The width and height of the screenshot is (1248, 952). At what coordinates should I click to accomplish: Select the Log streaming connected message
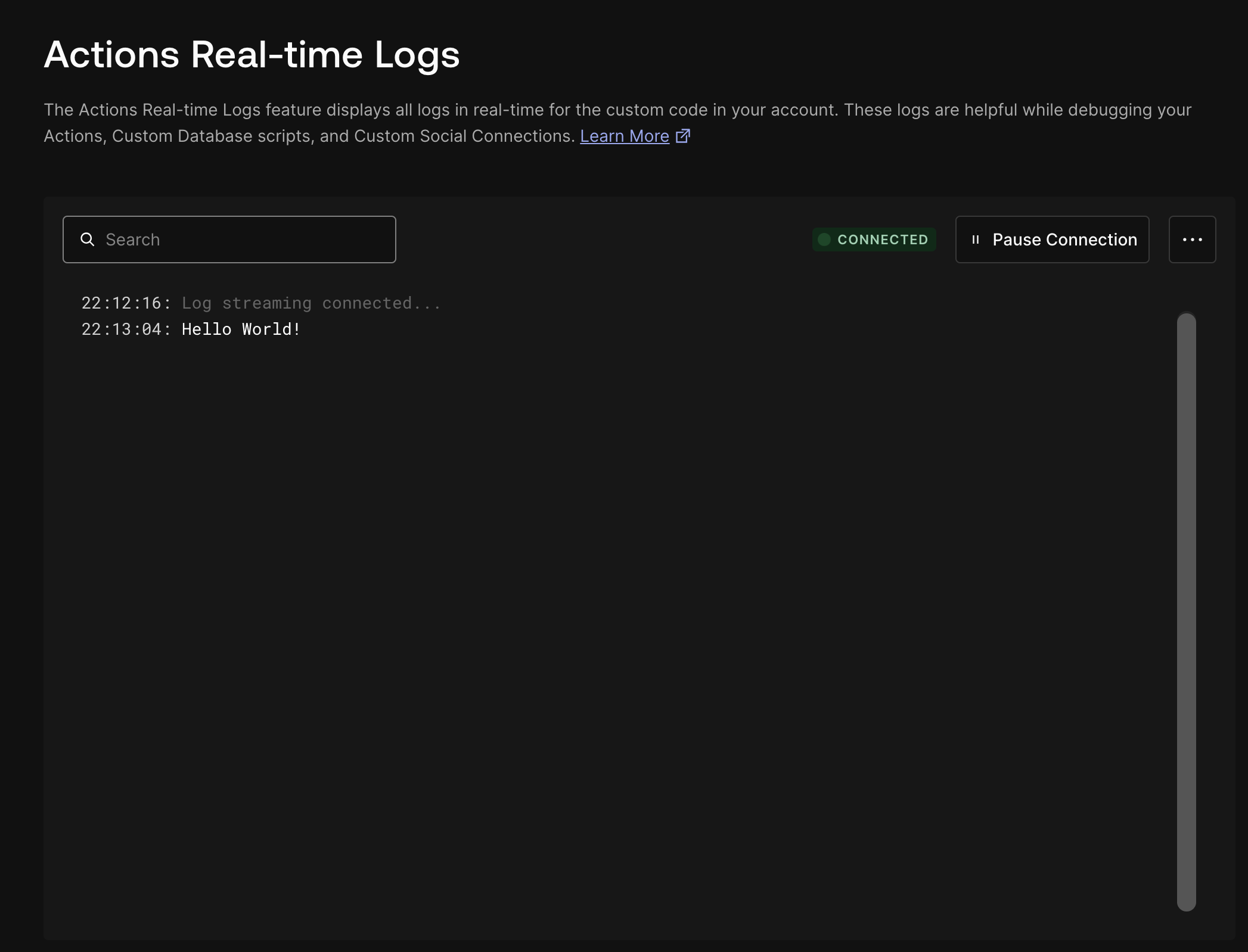tap(311, 303)
